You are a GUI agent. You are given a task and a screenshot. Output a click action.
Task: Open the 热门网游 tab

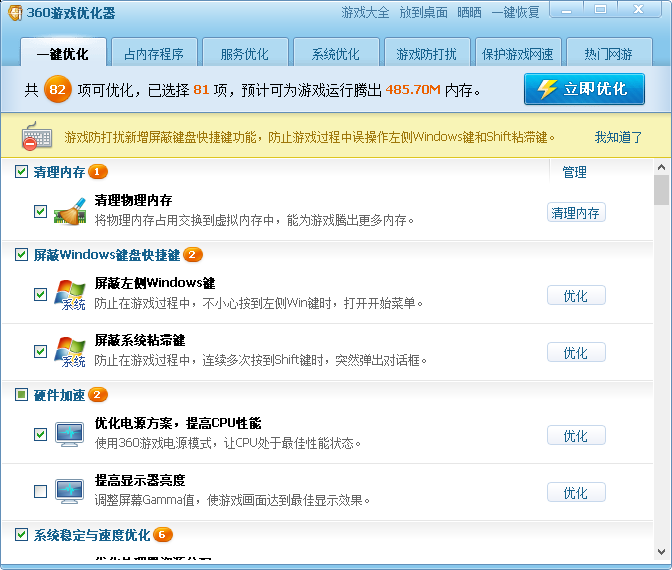tap(609, 53)
